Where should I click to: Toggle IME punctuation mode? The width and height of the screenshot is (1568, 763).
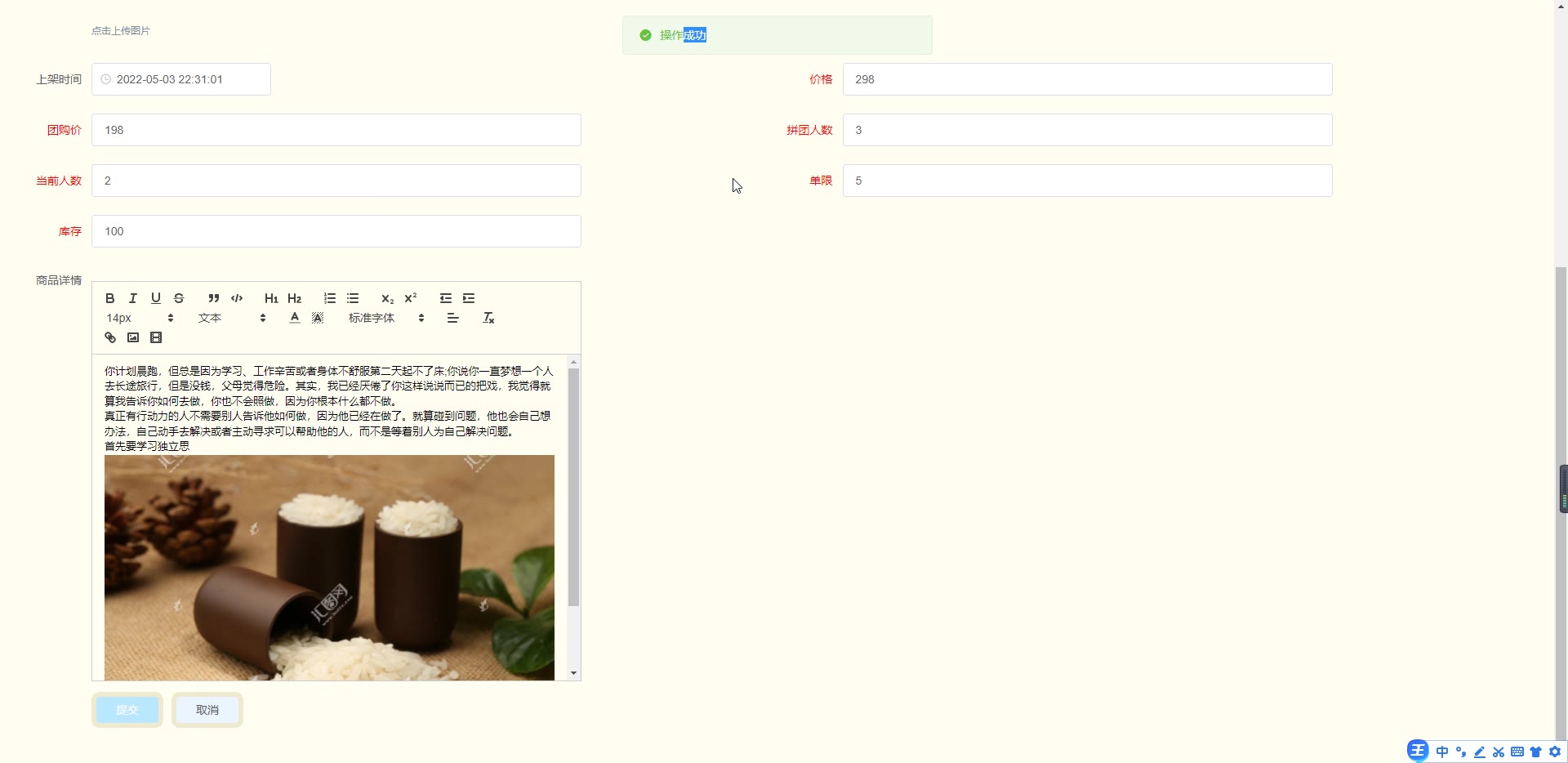(1461, 752)
